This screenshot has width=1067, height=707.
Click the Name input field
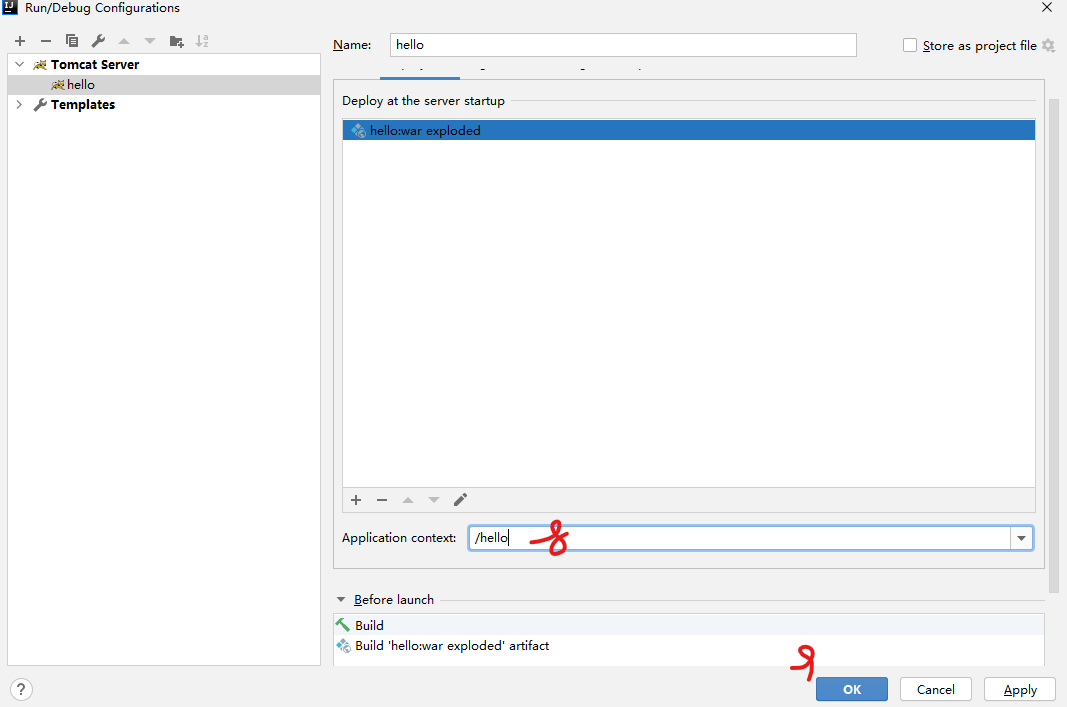click(623, 45)
